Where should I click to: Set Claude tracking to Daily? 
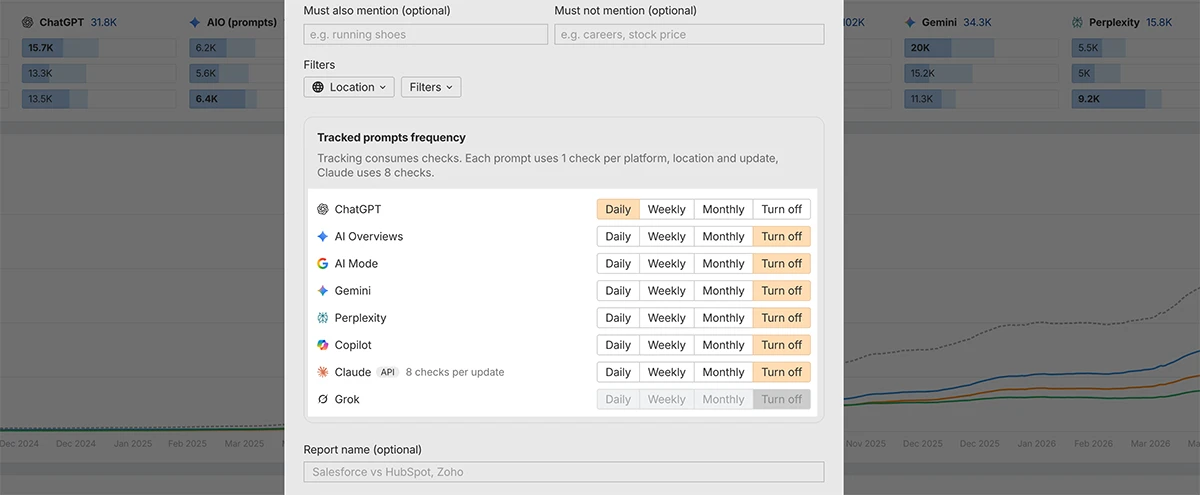(618, 372)
